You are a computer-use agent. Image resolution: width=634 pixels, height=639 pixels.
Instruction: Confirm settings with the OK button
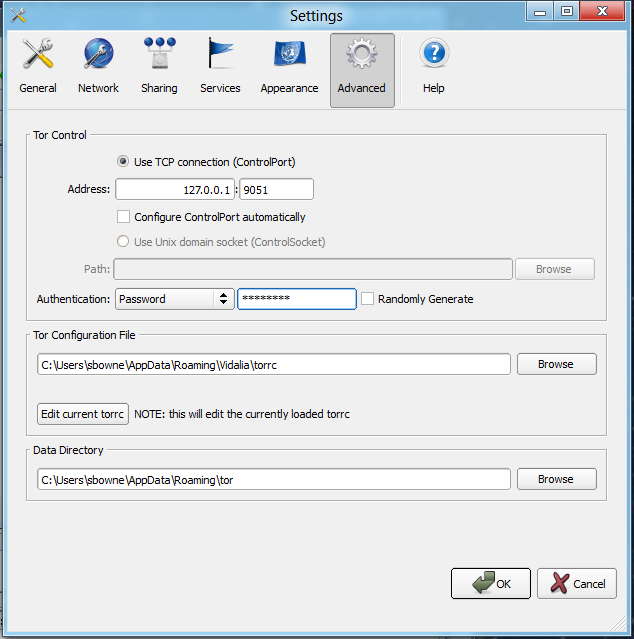491,583
